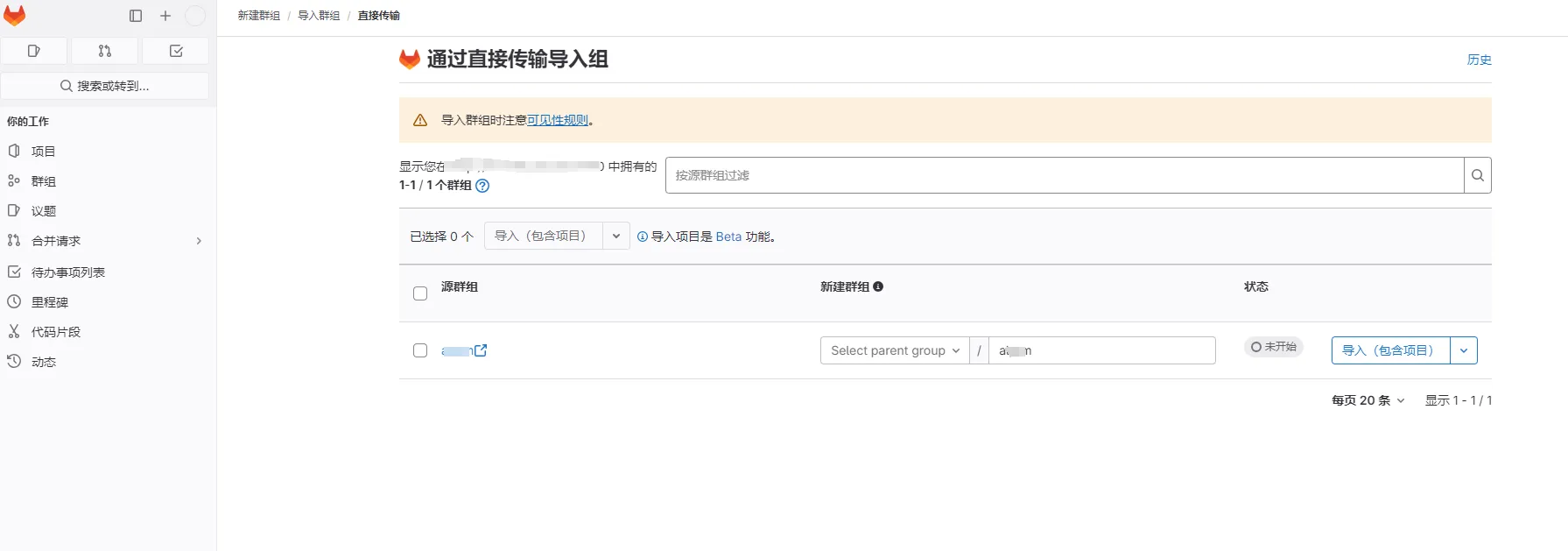Click the 历史 link

click(1479, 60)
